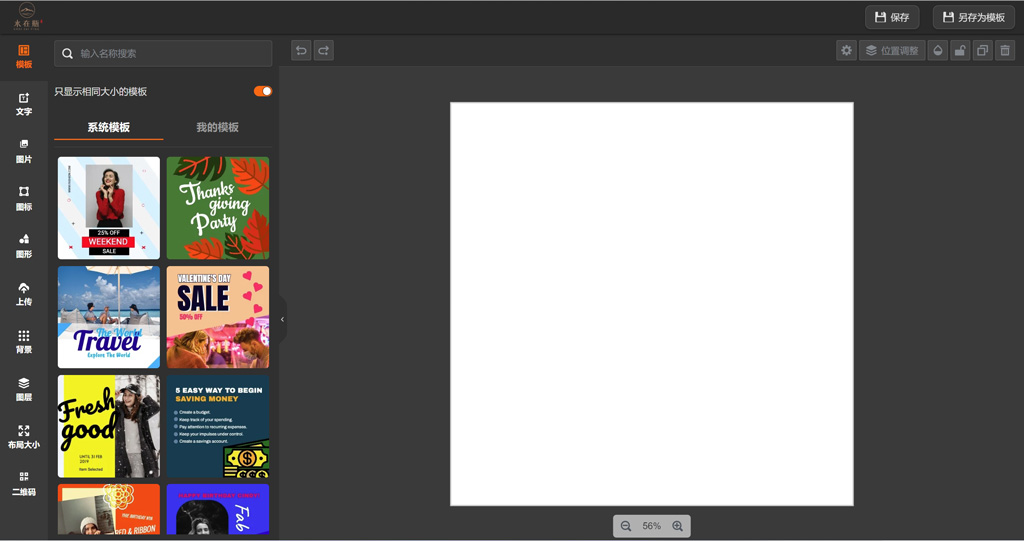Viewport: 1024px width, 541px height.
Task: Select the Thanksgiving Party template thumbnail
Action: tap(217, 208)
